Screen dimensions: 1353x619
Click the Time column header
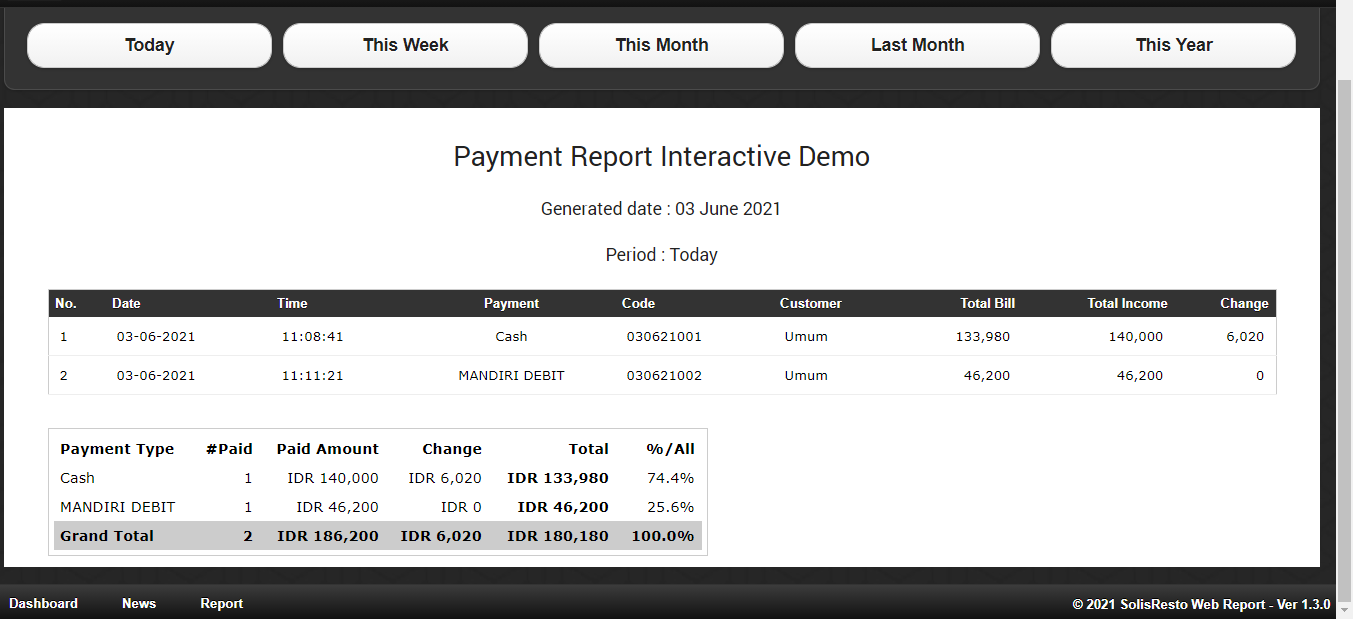292,303
